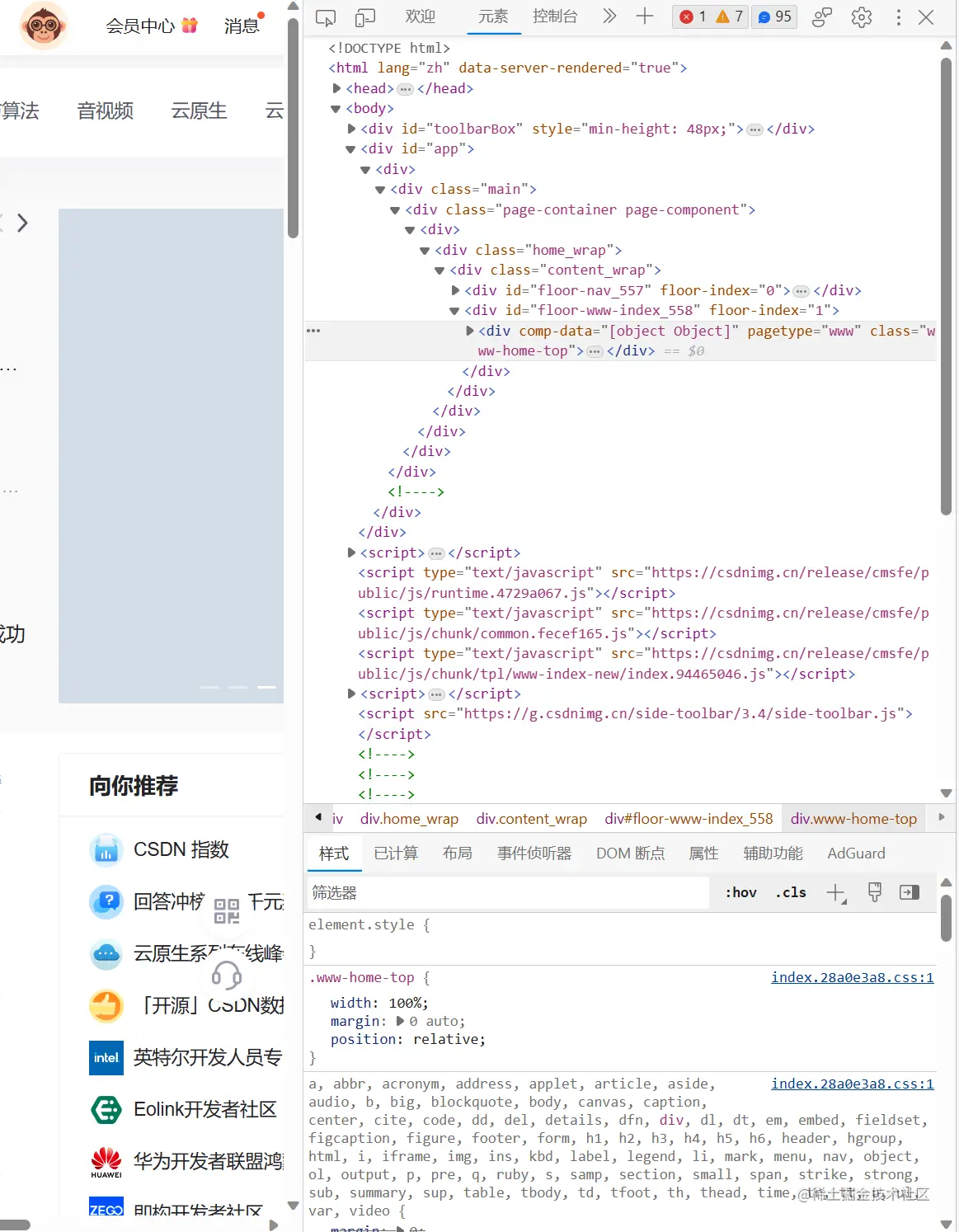Open the www-home-top index.28a0e3a8.css:1 link
The height and width of the screenshot is (1232, 959).
pos(853,977)
